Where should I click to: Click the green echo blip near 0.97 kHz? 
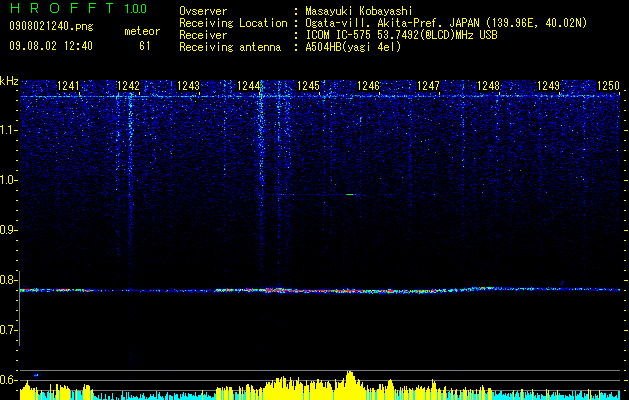pos(350,195)
